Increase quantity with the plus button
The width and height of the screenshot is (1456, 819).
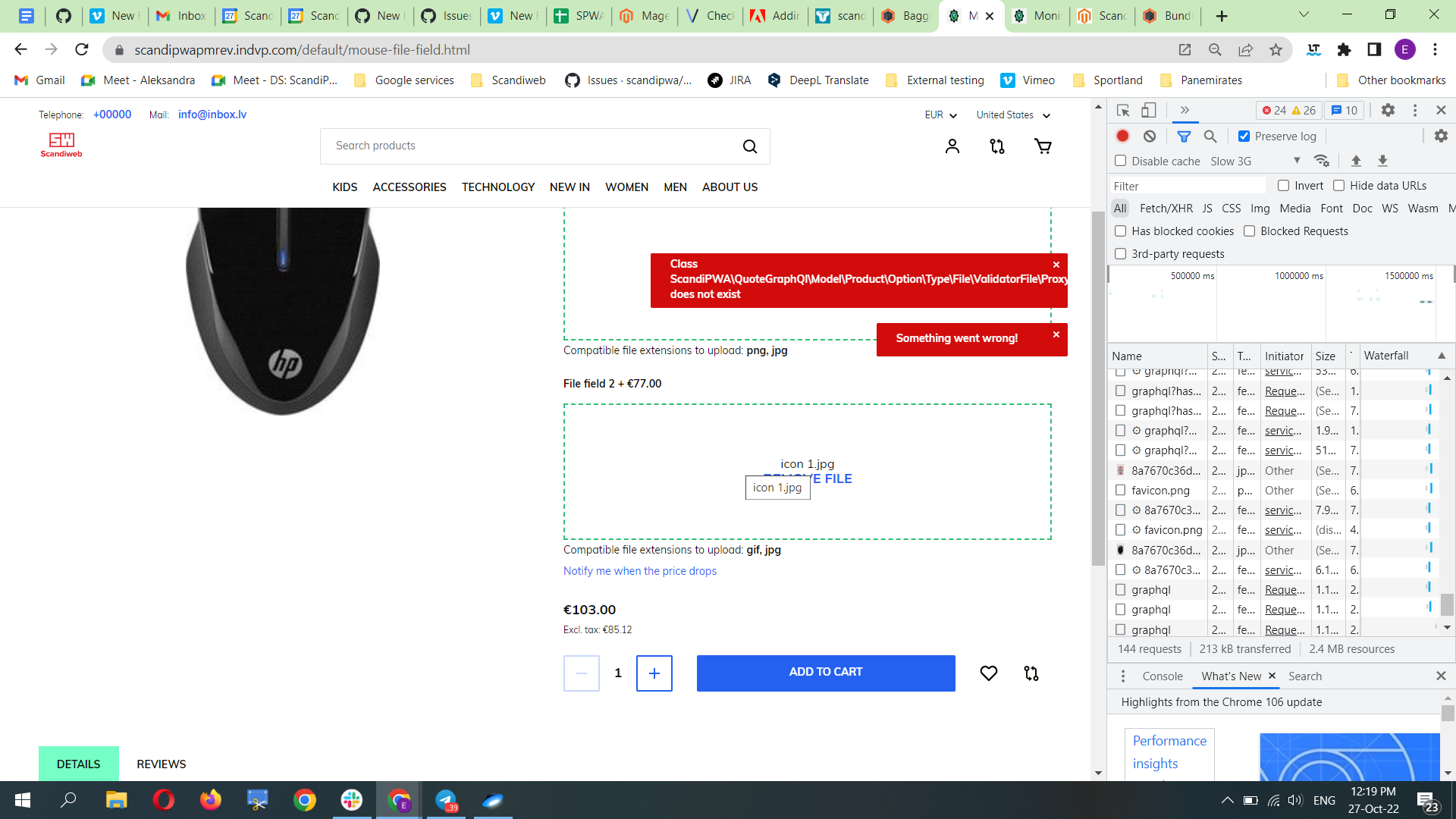point(654,673)
